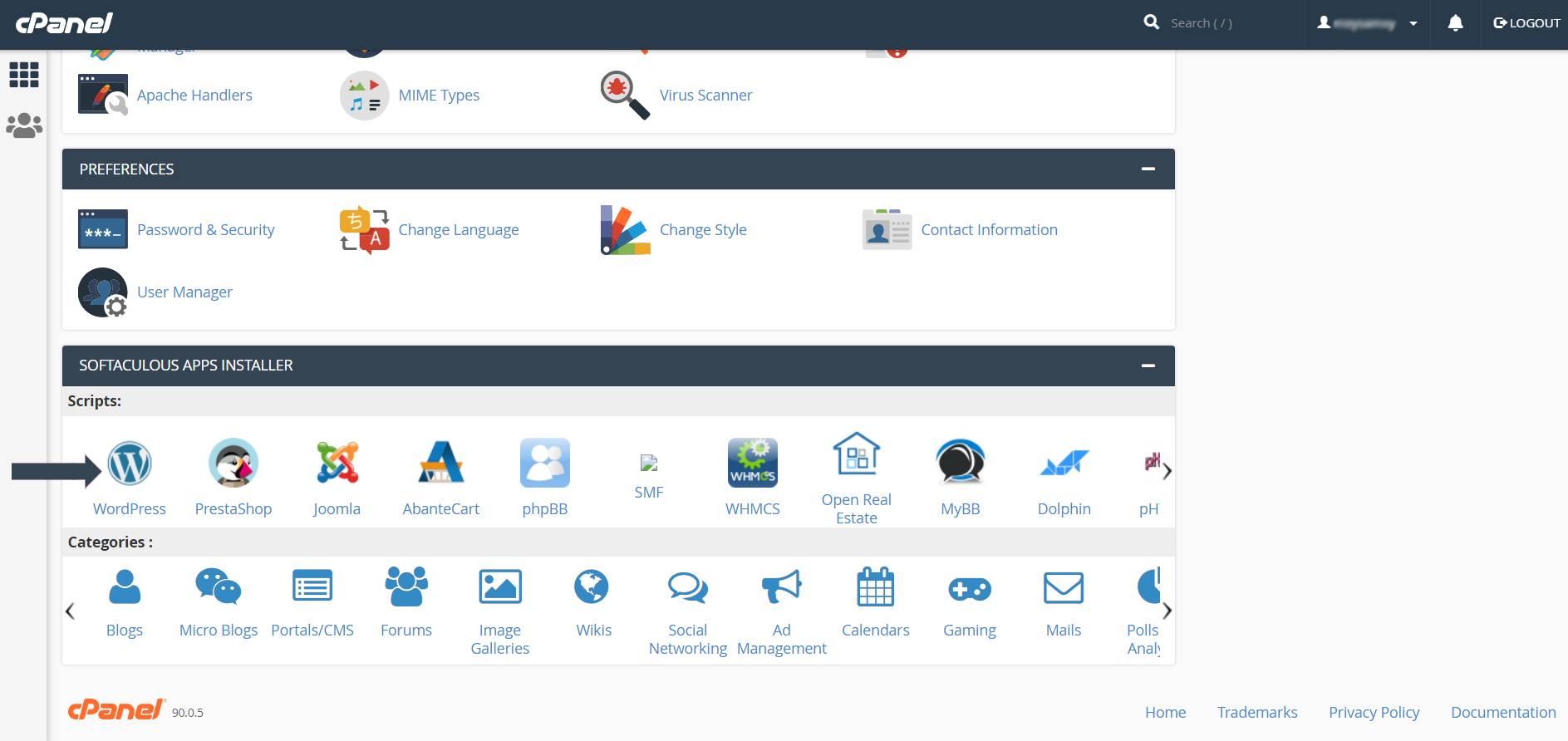Open the Portals/CMS category icon
Image resolution: width=1568 pixels, height=741 pixels.
[x=312, y=587]
